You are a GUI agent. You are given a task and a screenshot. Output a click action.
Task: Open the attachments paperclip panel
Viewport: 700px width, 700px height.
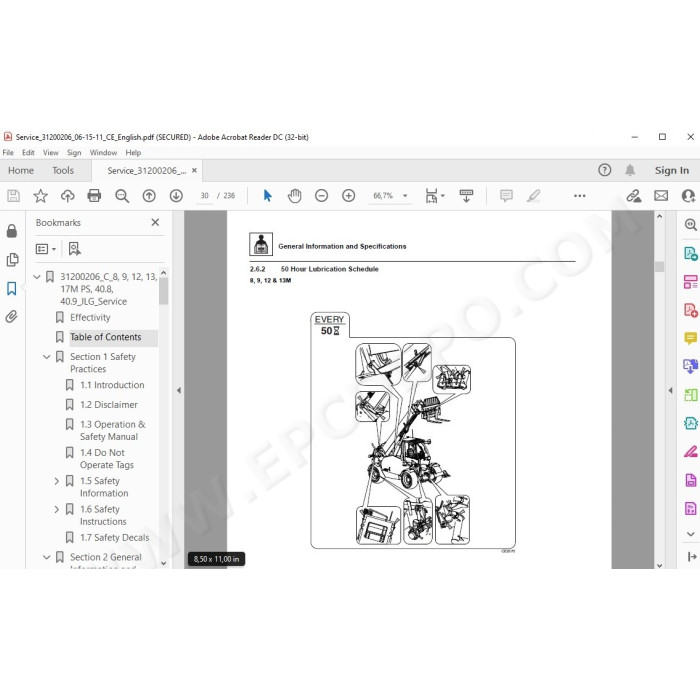pyautogui.click(x=12, y=317)
